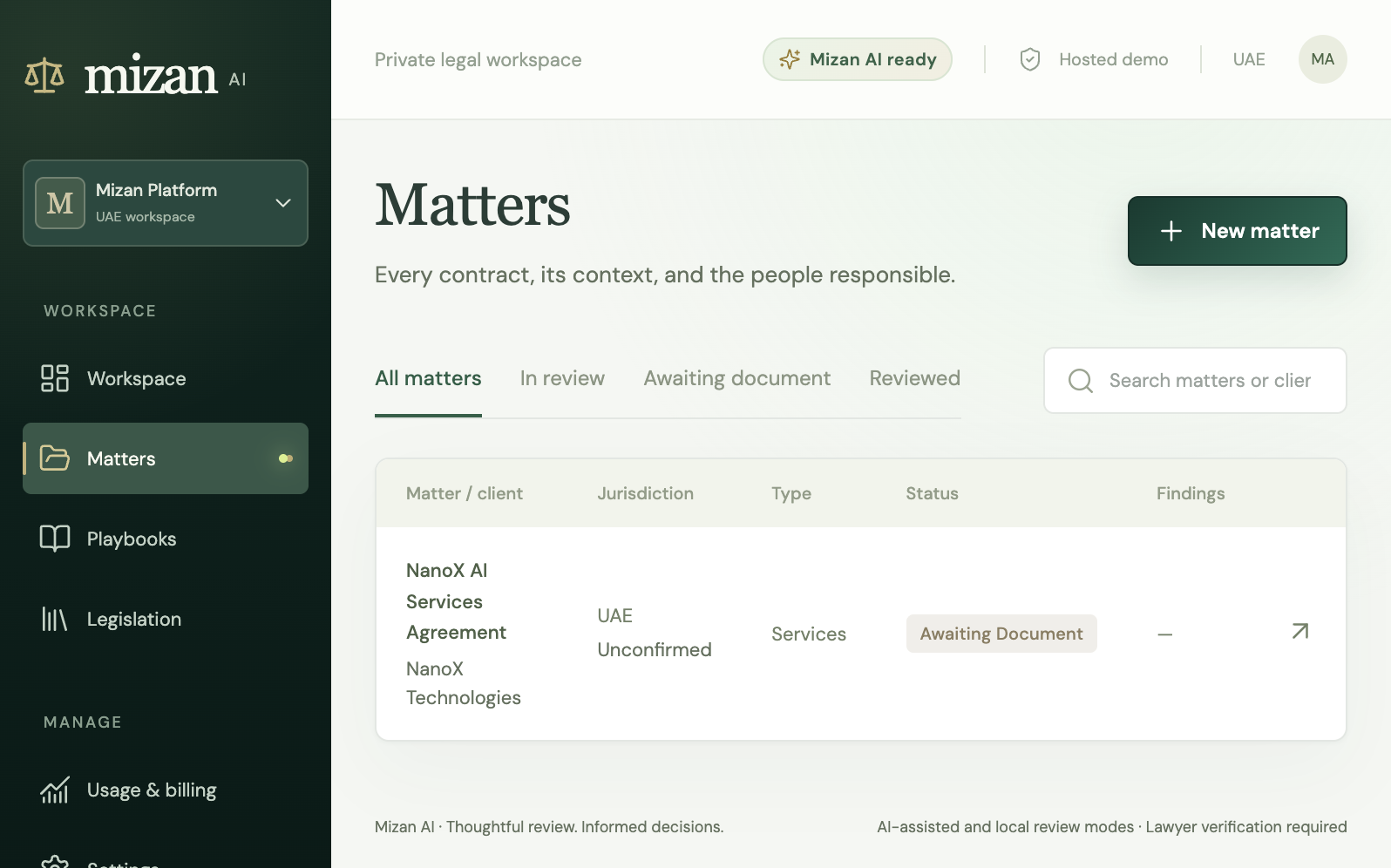Image resolution: width=1391 pixels, height=868 pixels.
Task: Go to the Workspace nav item
Action: click(166, 378)
